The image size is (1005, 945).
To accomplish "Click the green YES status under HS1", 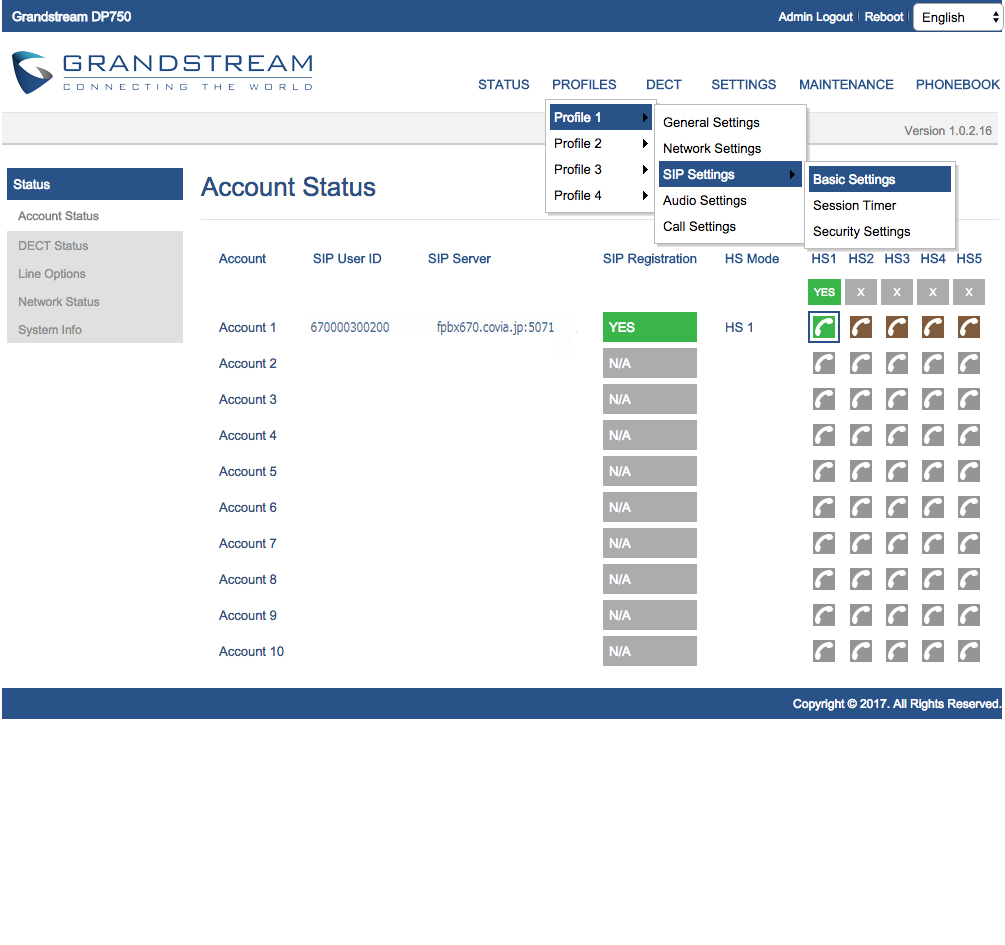I will pyautogui.click(x=824, y=292).
